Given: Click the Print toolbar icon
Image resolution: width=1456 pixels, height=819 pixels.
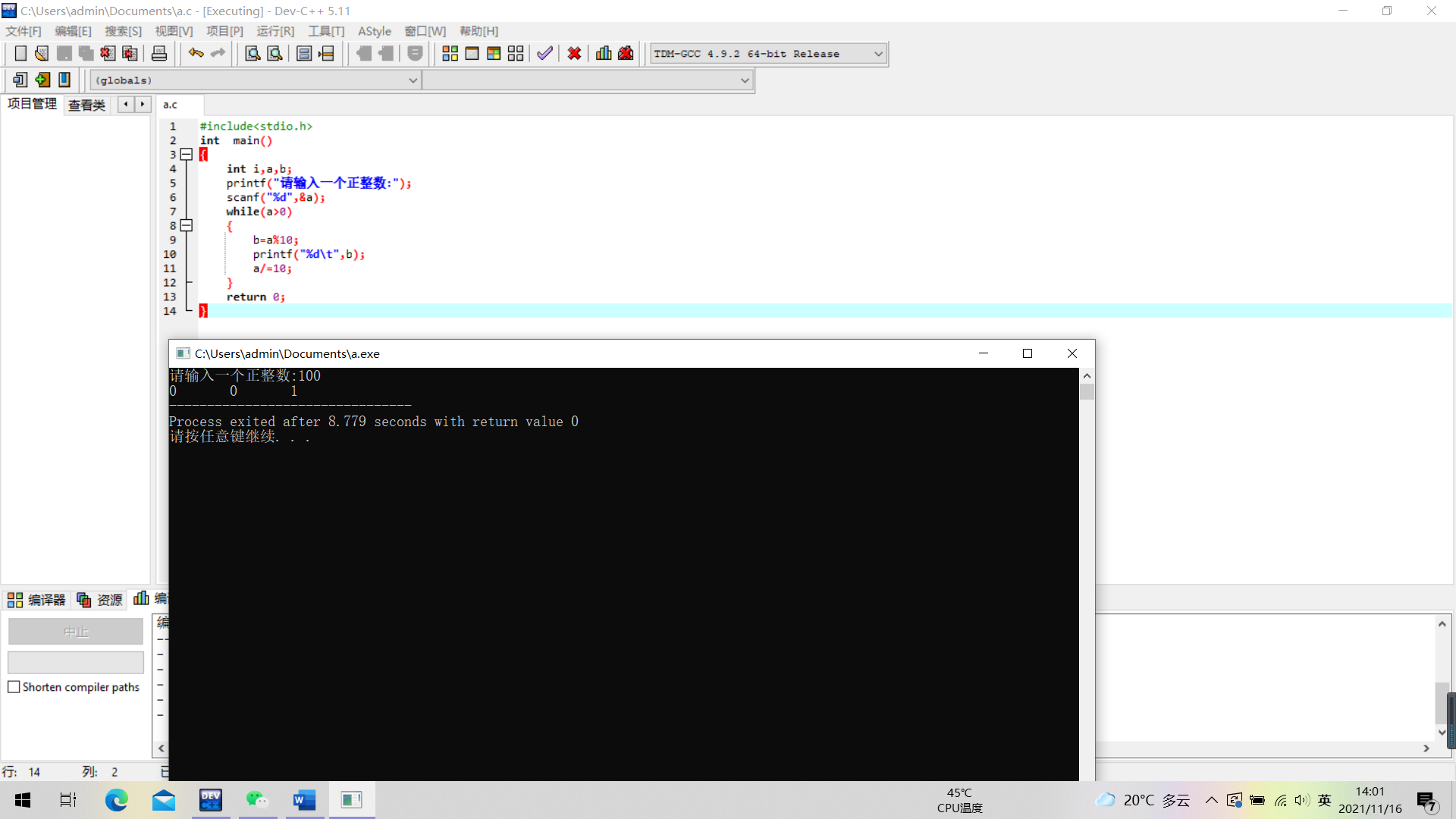Looking at the screenshot, I should (159, 54).
